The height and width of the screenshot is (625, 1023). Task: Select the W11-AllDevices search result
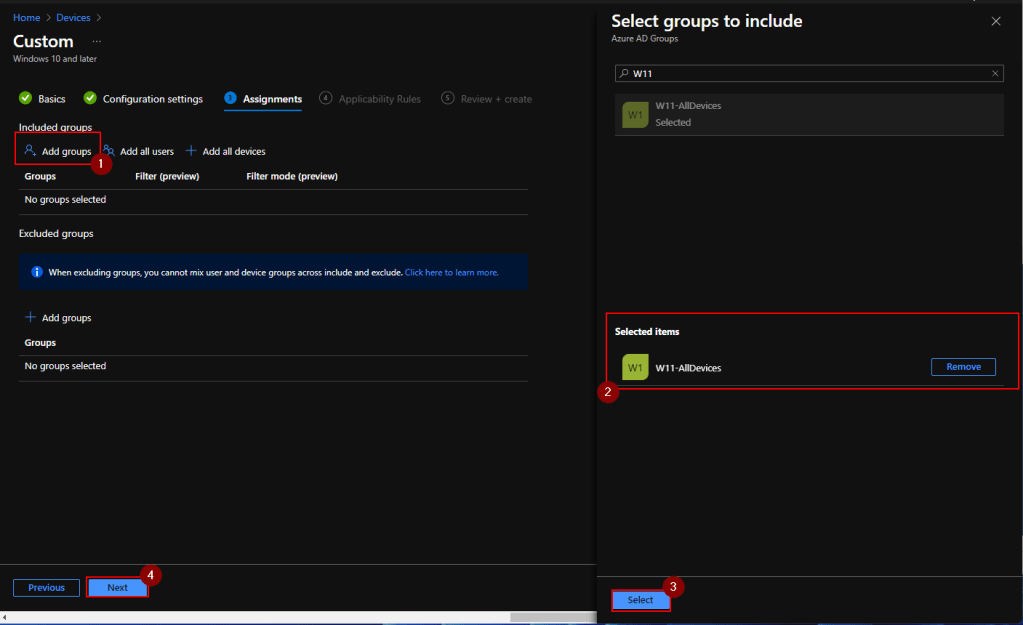tap(808, 114)
